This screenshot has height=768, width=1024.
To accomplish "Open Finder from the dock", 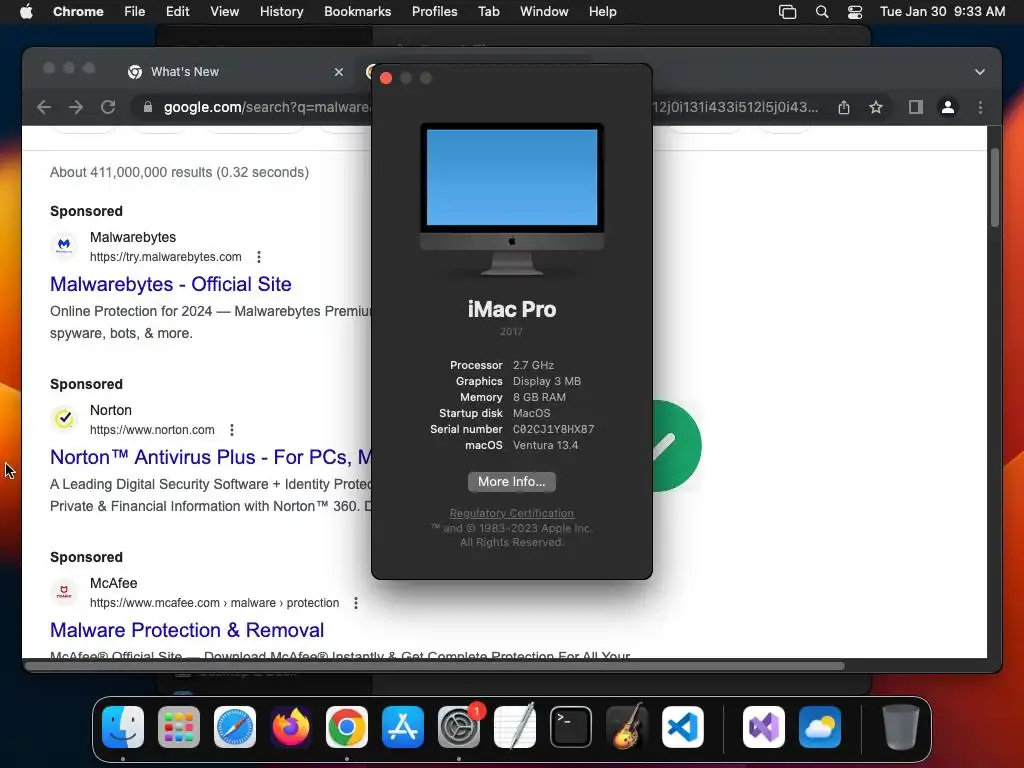I will coord(123,727).
